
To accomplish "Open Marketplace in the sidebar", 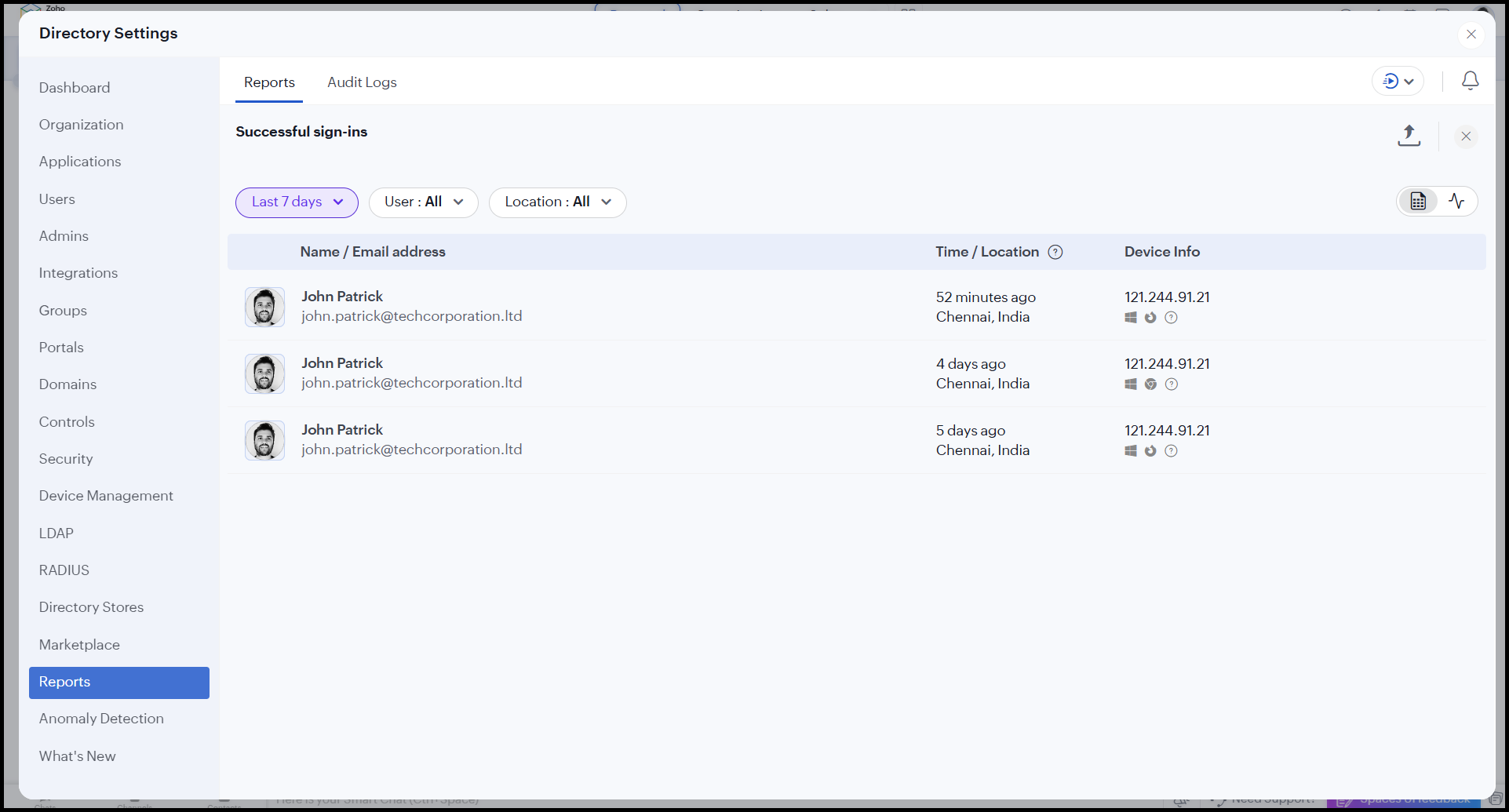I will (x=79, y=645).
